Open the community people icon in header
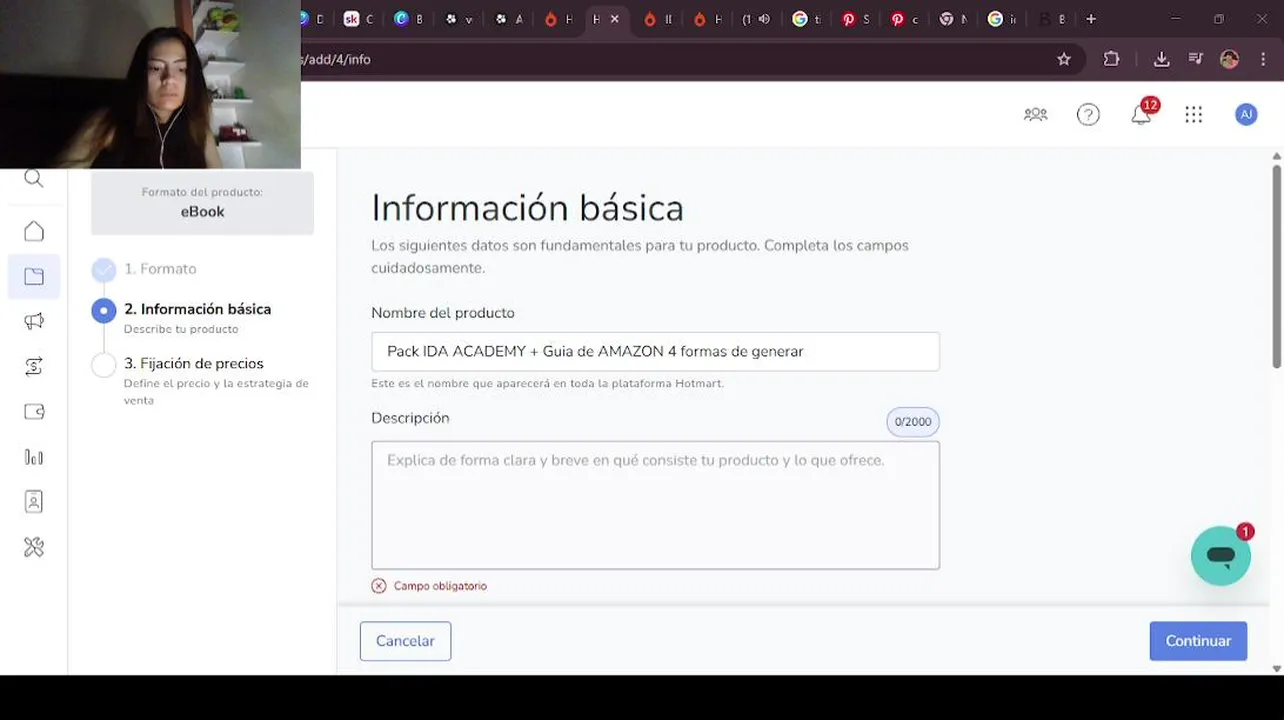 pos(1036,115)
